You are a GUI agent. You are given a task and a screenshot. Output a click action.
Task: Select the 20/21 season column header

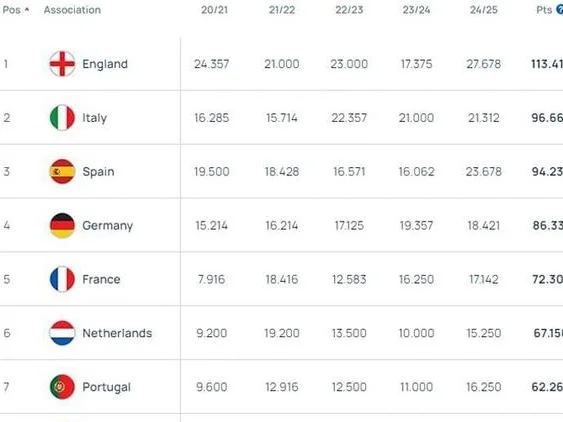click(214, 10)
